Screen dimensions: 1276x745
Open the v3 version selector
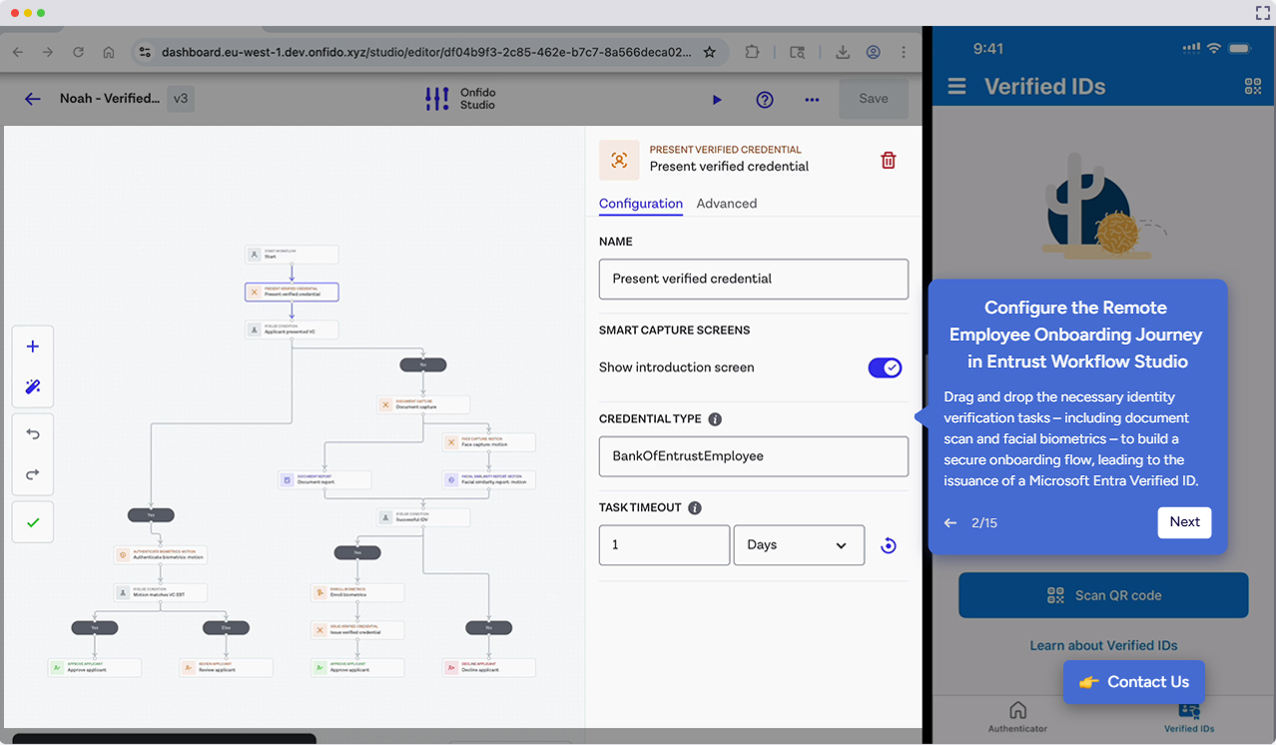(x=181, y=98)
